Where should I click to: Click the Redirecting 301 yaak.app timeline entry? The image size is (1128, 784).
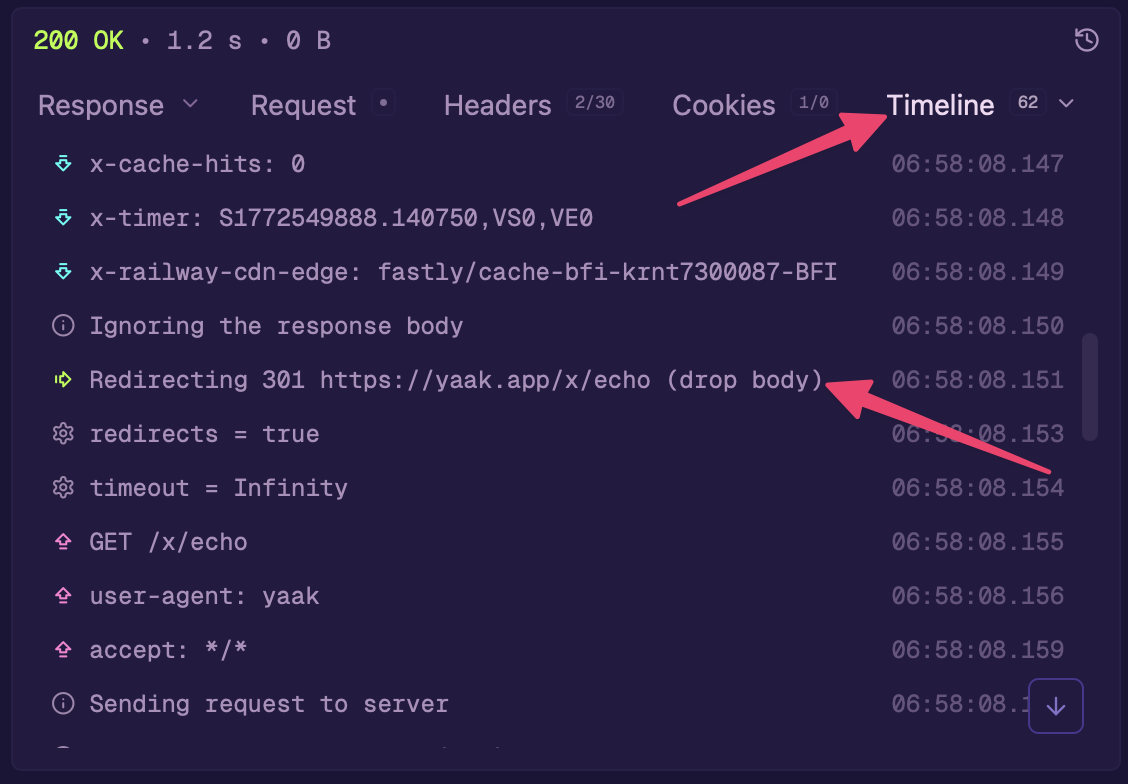(x=455, y=380)
